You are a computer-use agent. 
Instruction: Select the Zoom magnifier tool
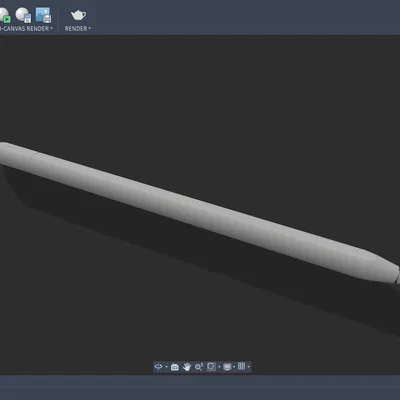[199, 367]
